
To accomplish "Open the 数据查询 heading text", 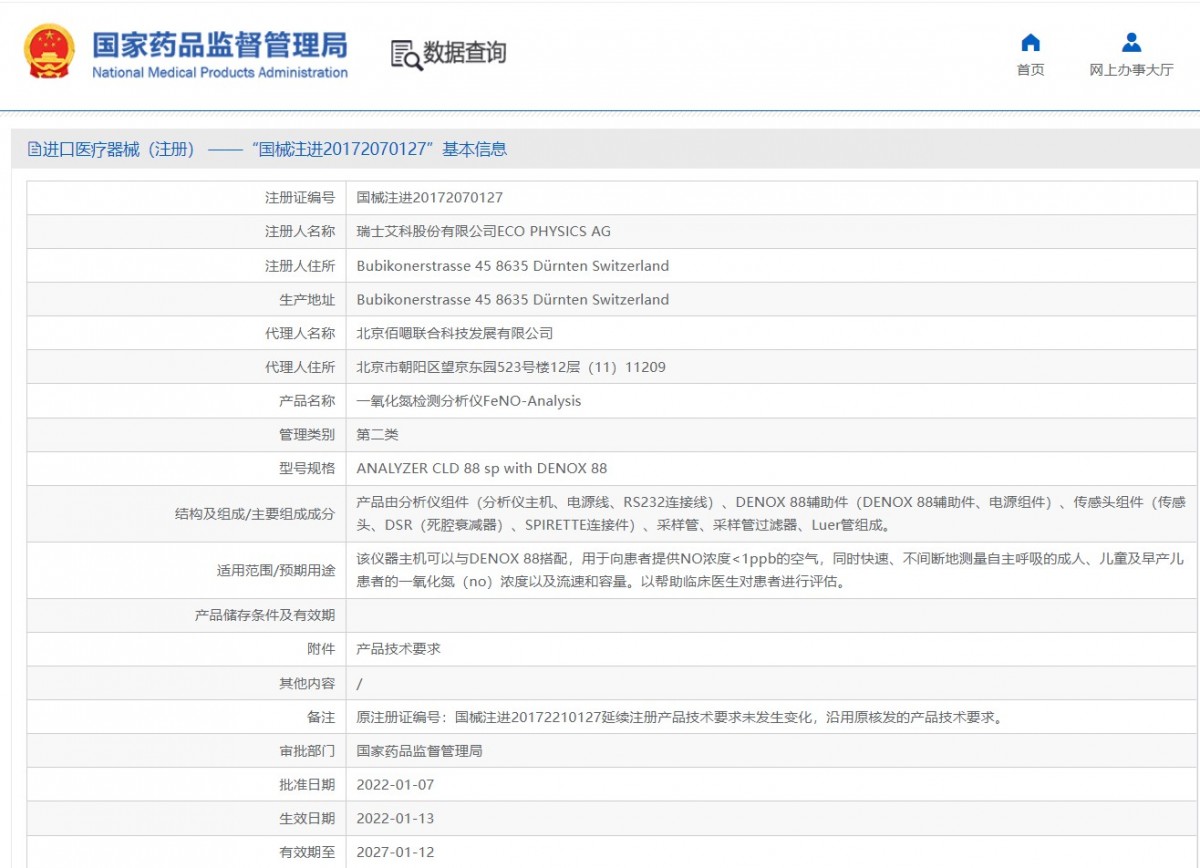I will pyautogui.click(x=464, y=53).
